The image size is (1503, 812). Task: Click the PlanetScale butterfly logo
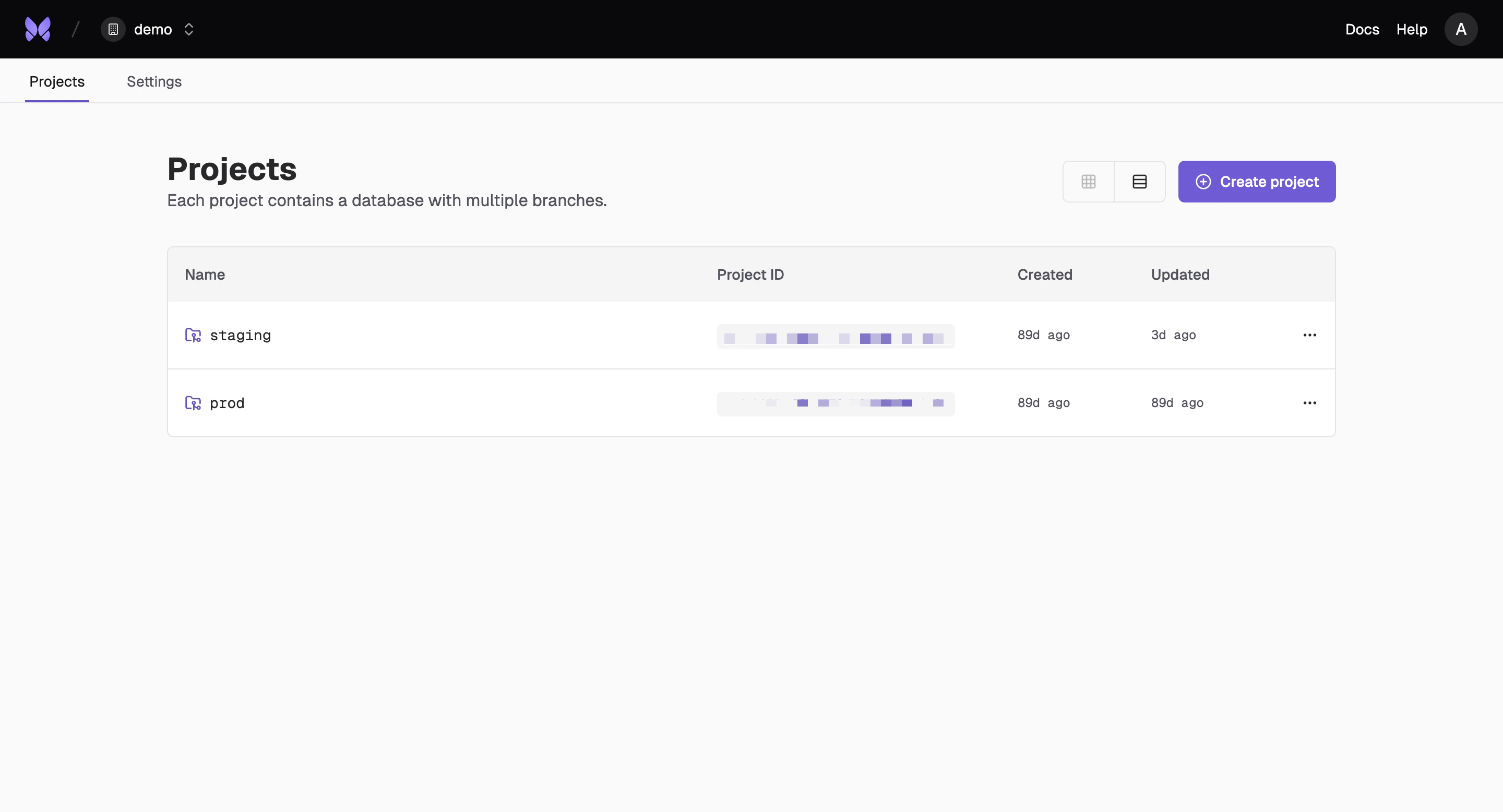[x=38, y=29]
